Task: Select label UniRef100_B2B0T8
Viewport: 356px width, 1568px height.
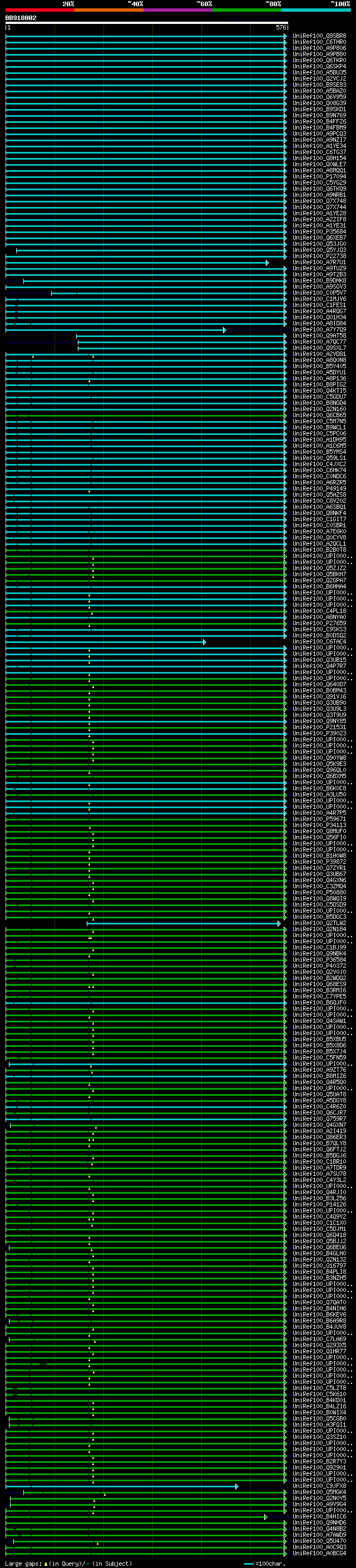Action: coord(319,550)
